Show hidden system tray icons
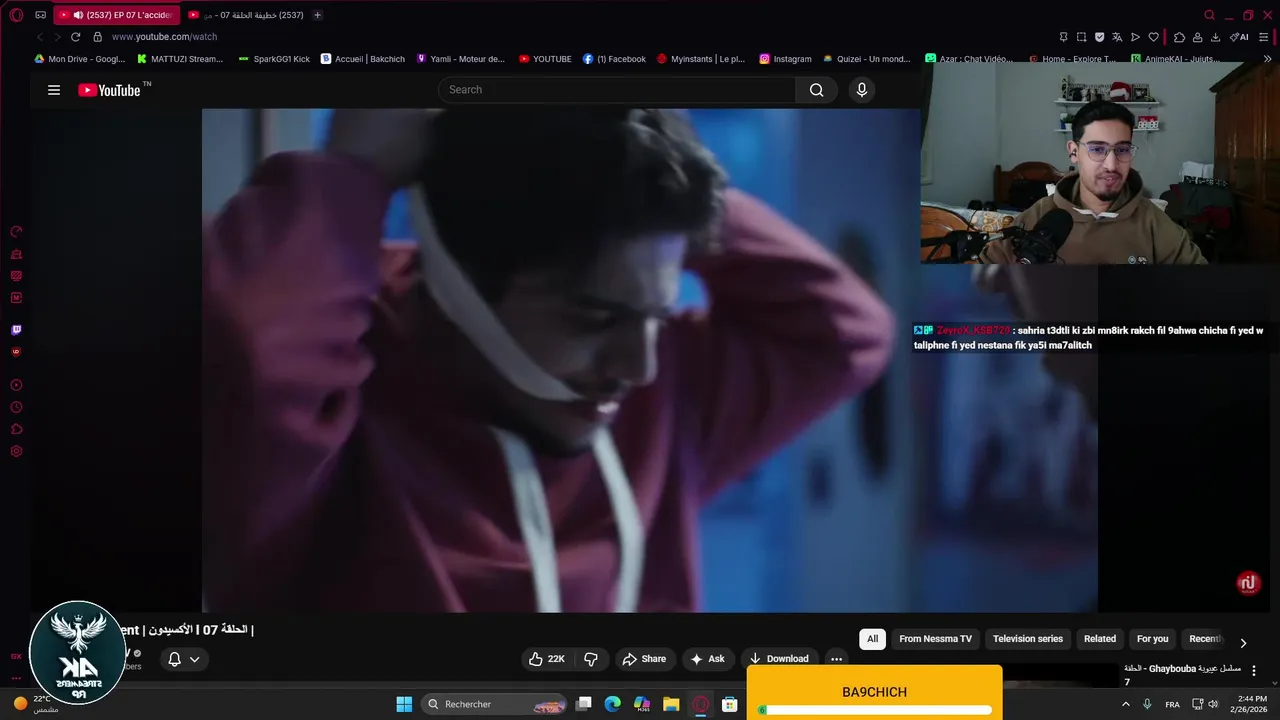The height and width of the screenshot is (720, 1280). coord(1125,704)
